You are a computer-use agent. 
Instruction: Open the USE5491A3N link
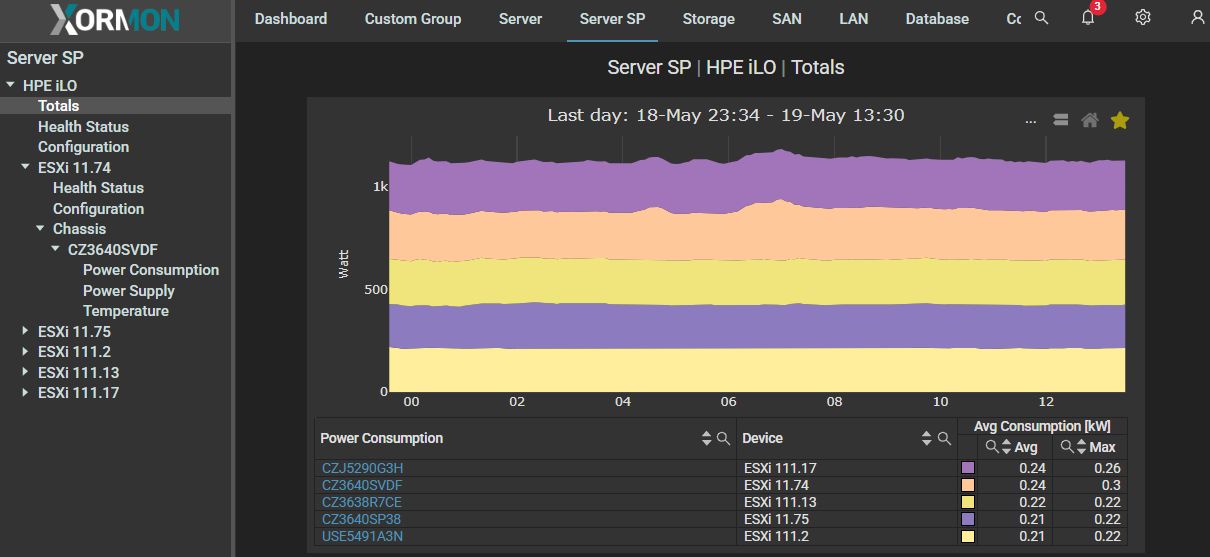coord(362,536)
